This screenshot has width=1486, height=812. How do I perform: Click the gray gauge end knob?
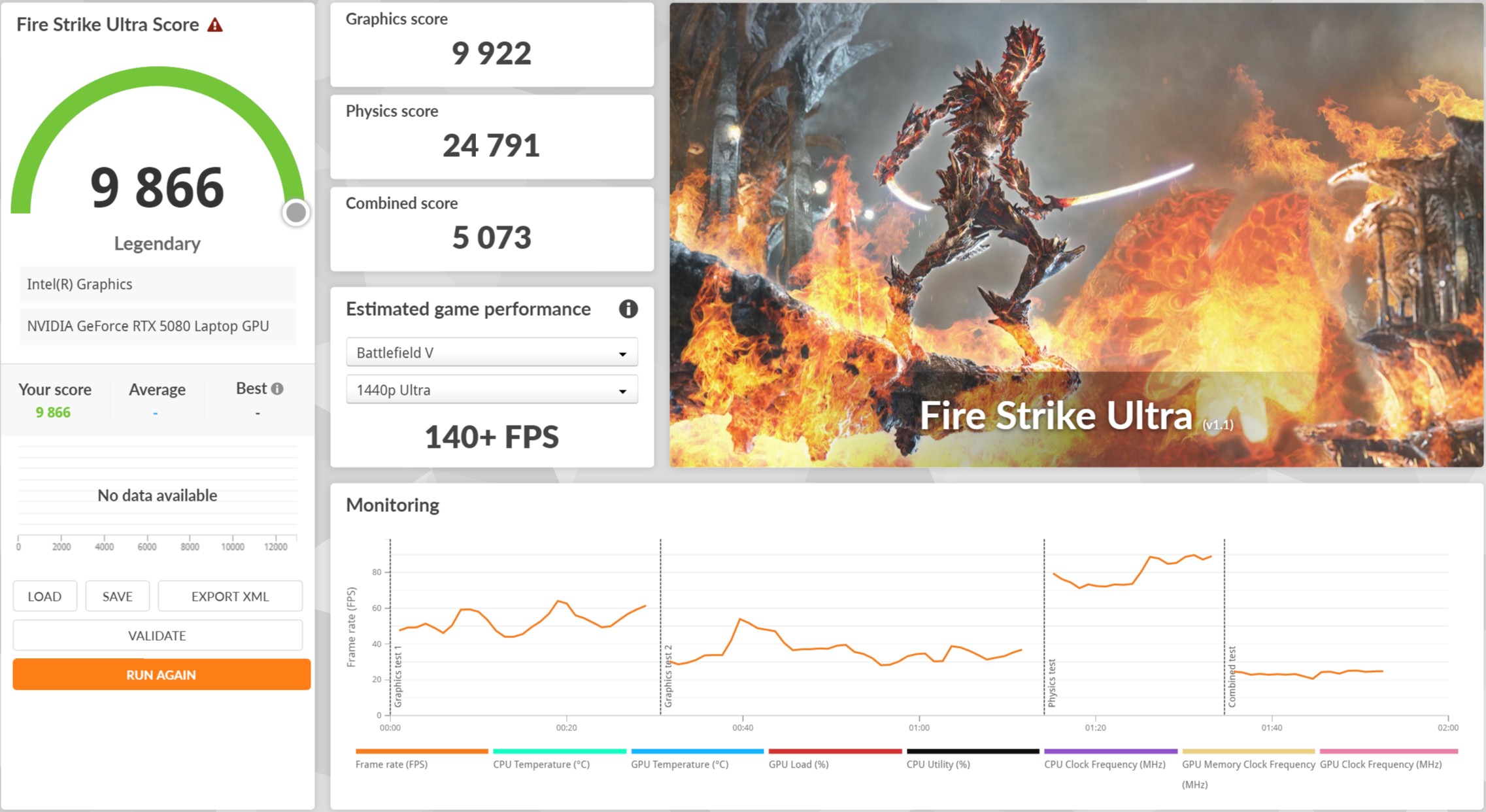coord(296,212)
